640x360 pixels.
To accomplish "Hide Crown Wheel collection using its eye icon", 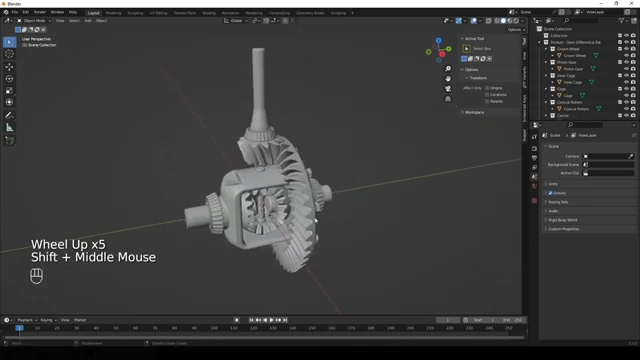I will click(x=626, y=49).
